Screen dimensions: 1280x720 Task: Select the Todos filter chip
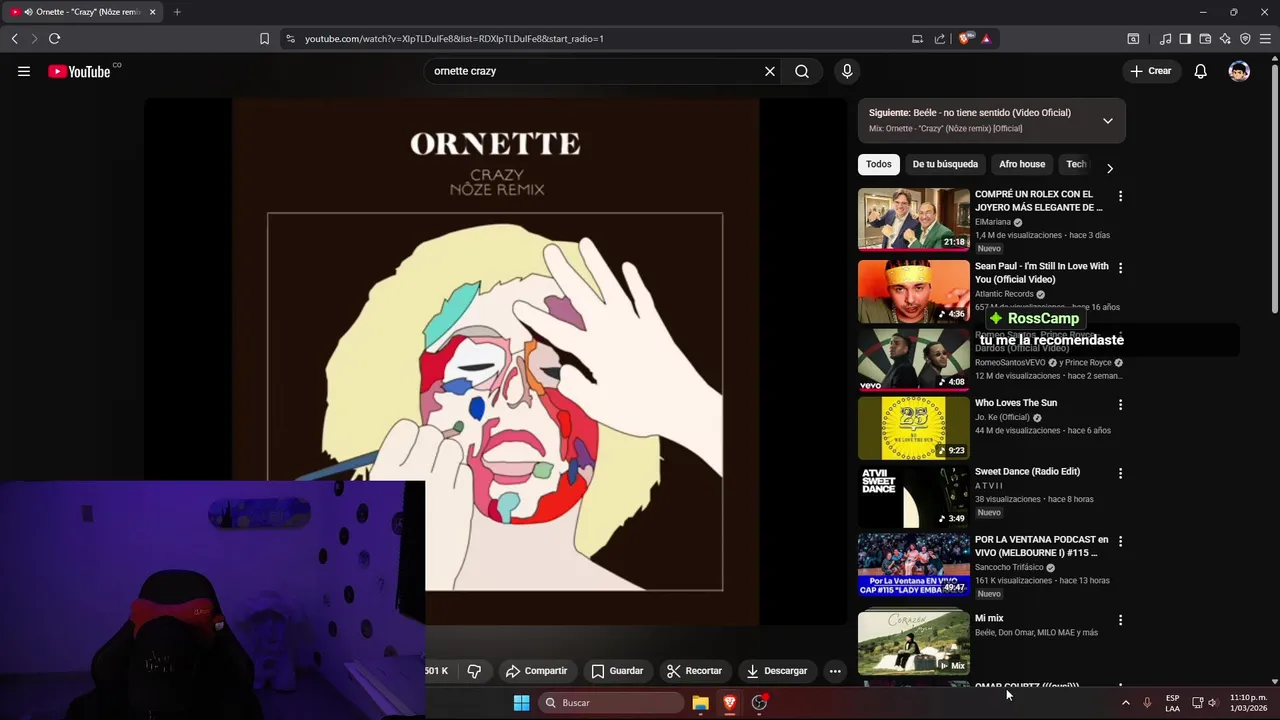(x=878, y=164)
